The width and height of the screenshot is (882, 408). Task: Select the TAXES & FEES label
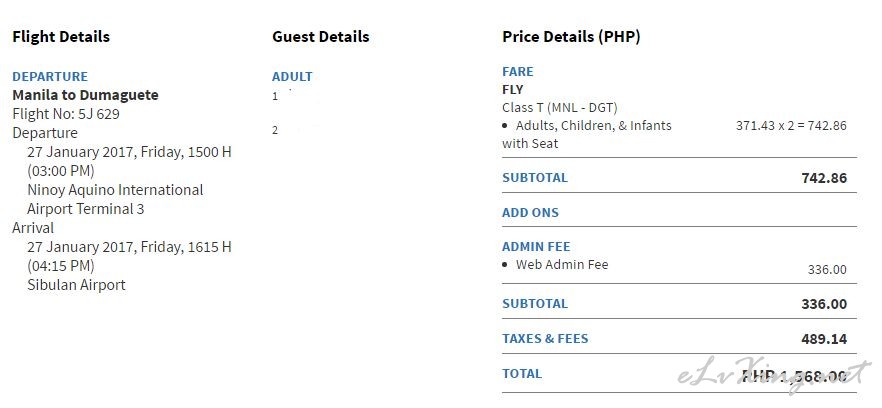[545, 339]
